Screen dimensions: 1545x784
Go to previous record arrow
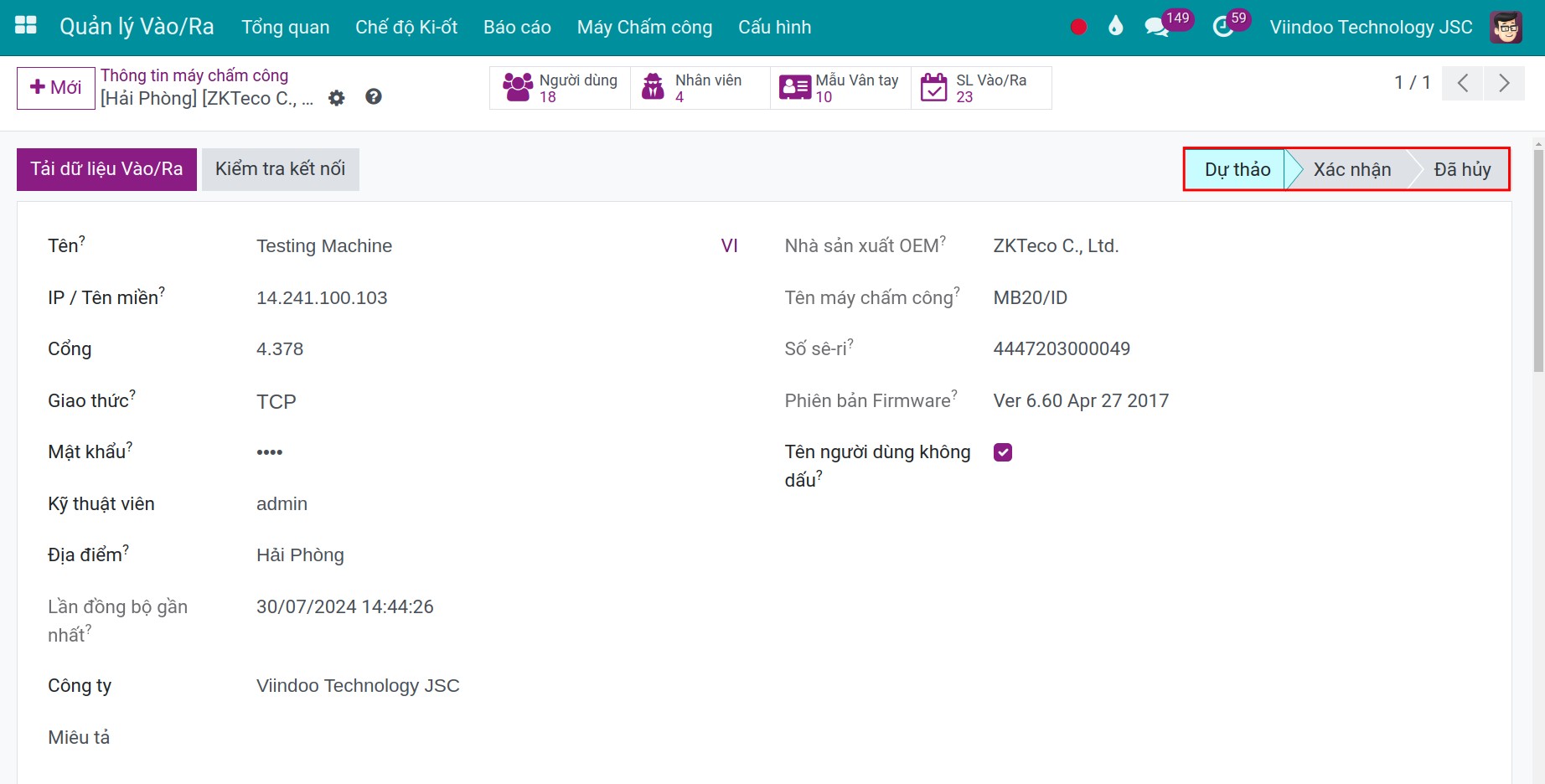pyautogui.click(x=1463, y=83)
